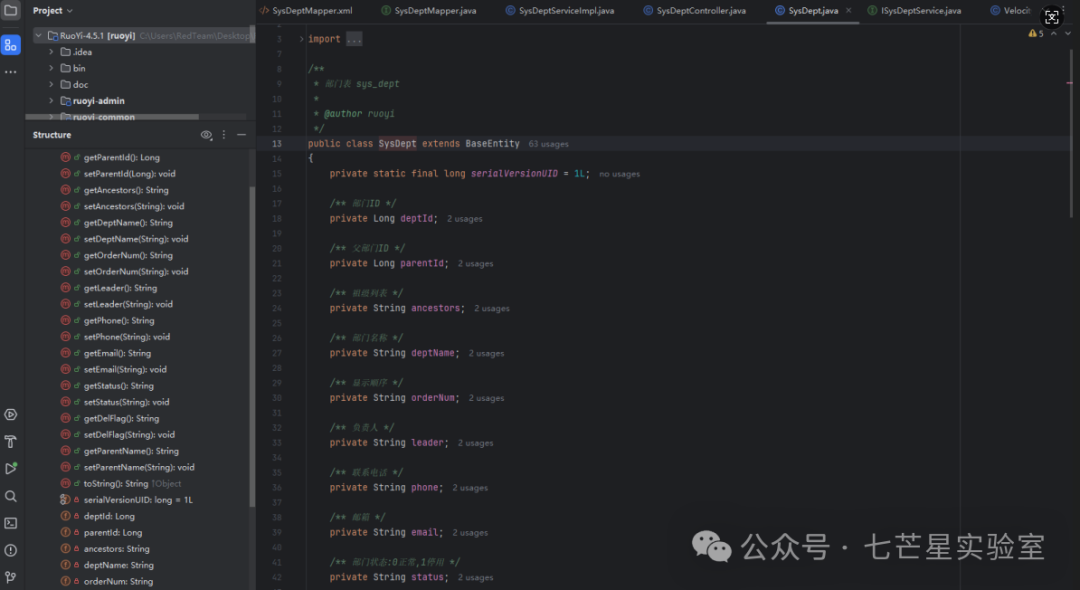Image resolution: width=1080 pixels, height=590 pixels.
Task: Click the gutter at line number 13
Action: pos(276,144)
